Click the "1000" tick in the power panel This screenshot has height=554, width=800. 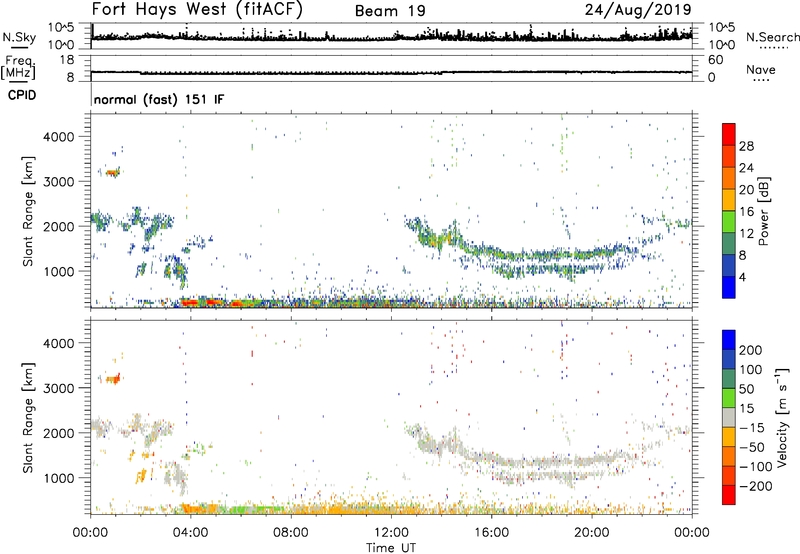click(59, 271)
